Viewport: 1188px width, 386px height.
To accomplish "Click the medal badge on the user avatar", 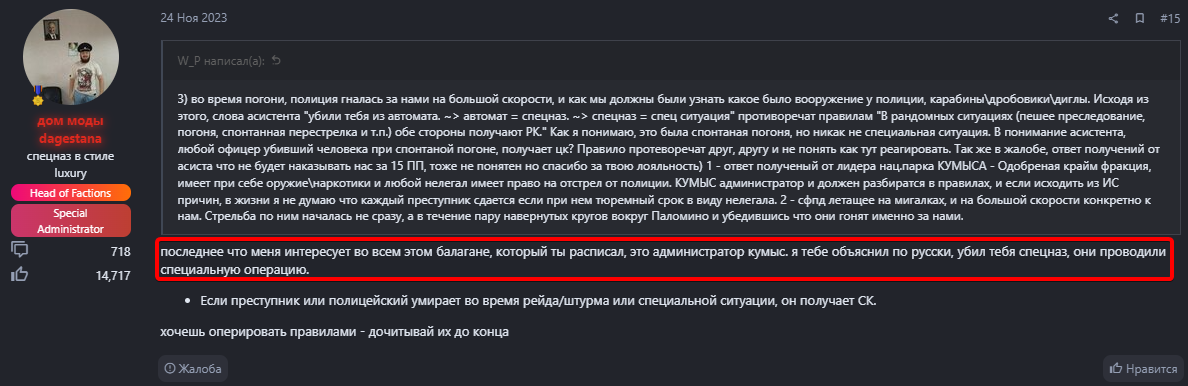I will [x=37, y=99].
